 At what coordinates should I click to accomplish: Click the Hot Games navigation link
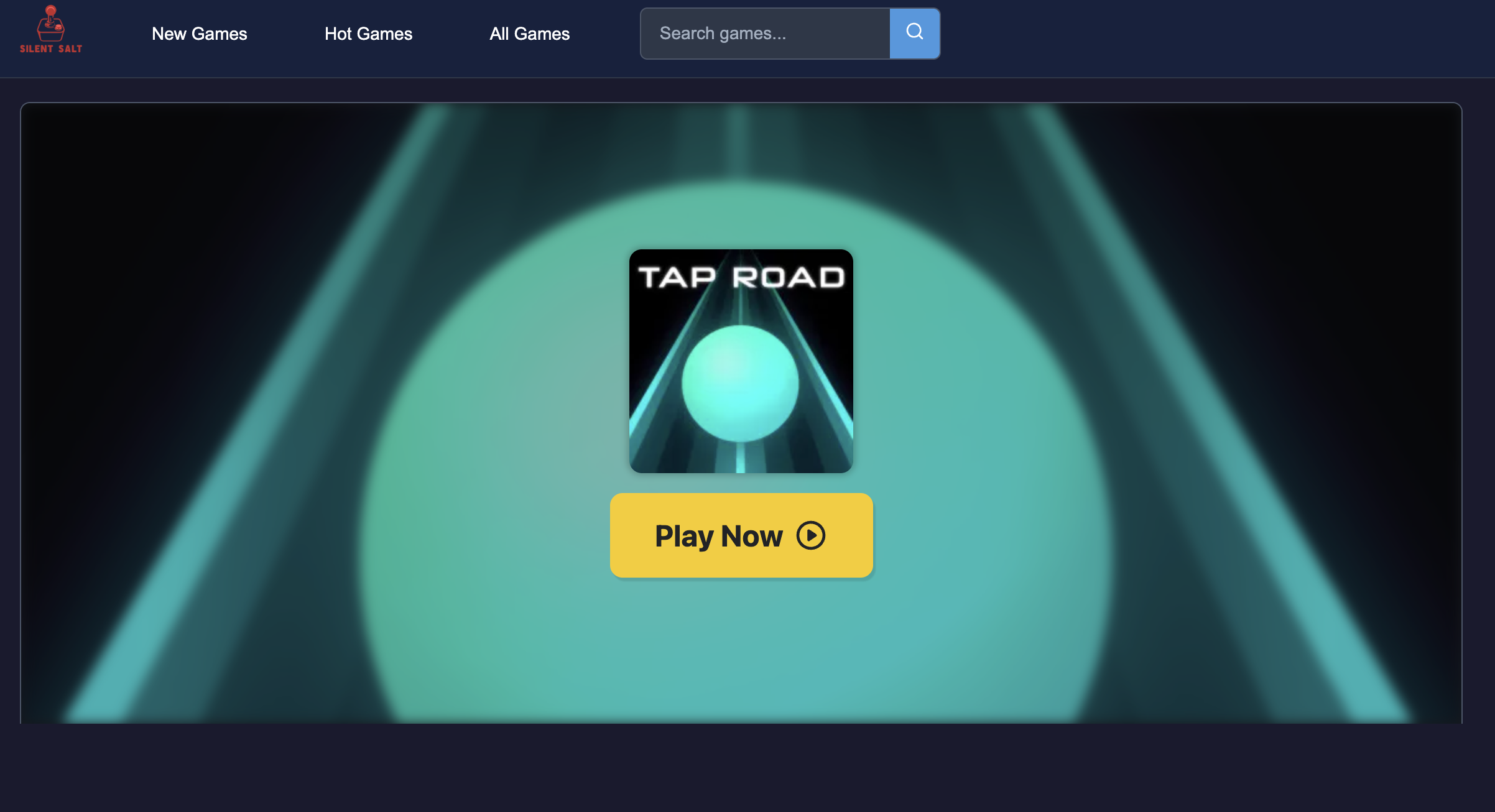[x=368, y=34]
